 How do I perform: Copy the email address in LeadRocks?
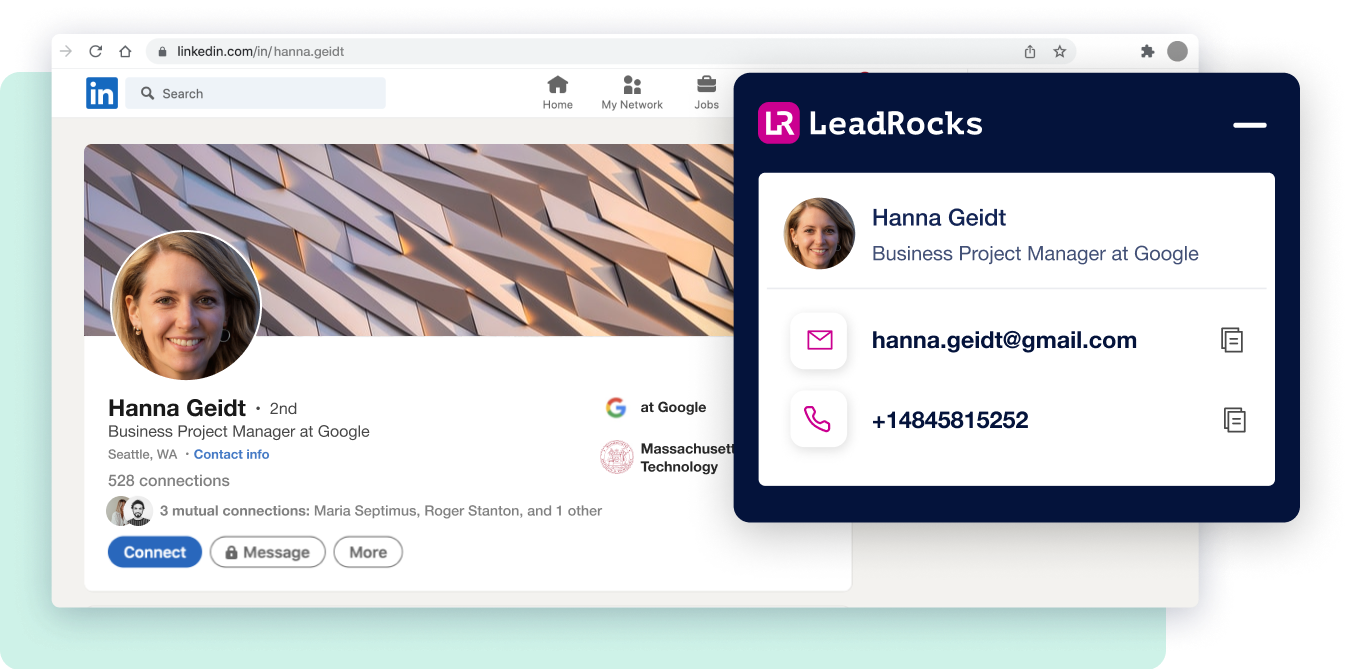(x=1232, y=340)
